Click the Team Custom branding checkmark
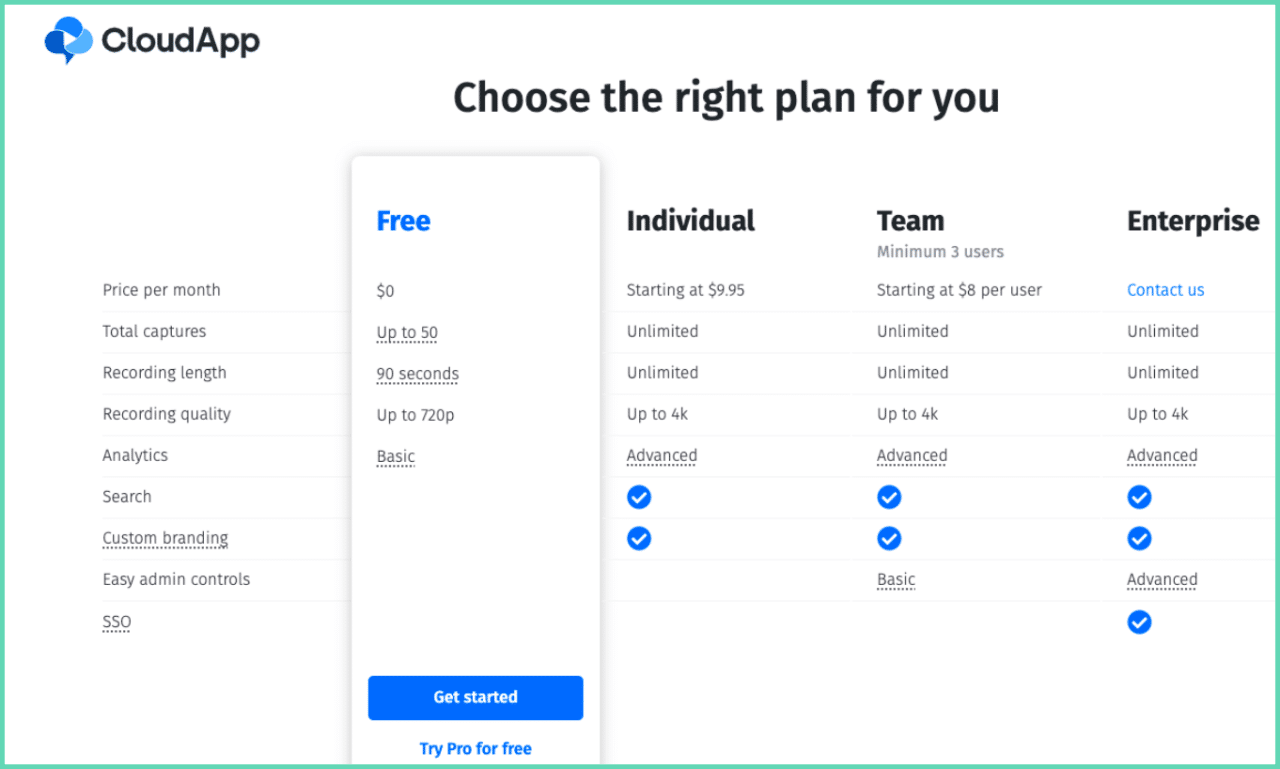This screenshot has width=1280, height=769. pyautogui.click(x=889, y=539)
